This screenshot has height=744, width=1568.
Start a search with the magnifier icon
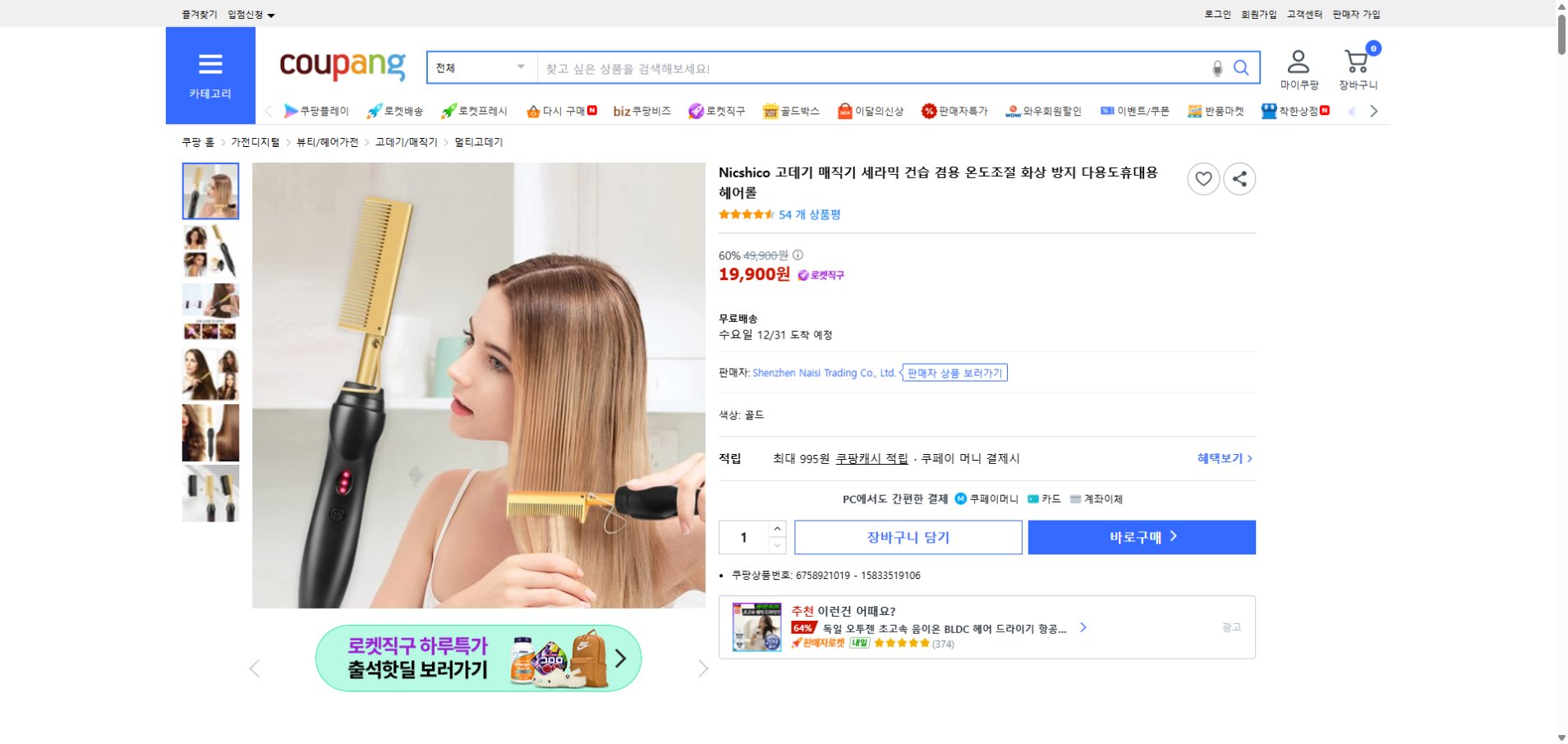click(1242, 68)
